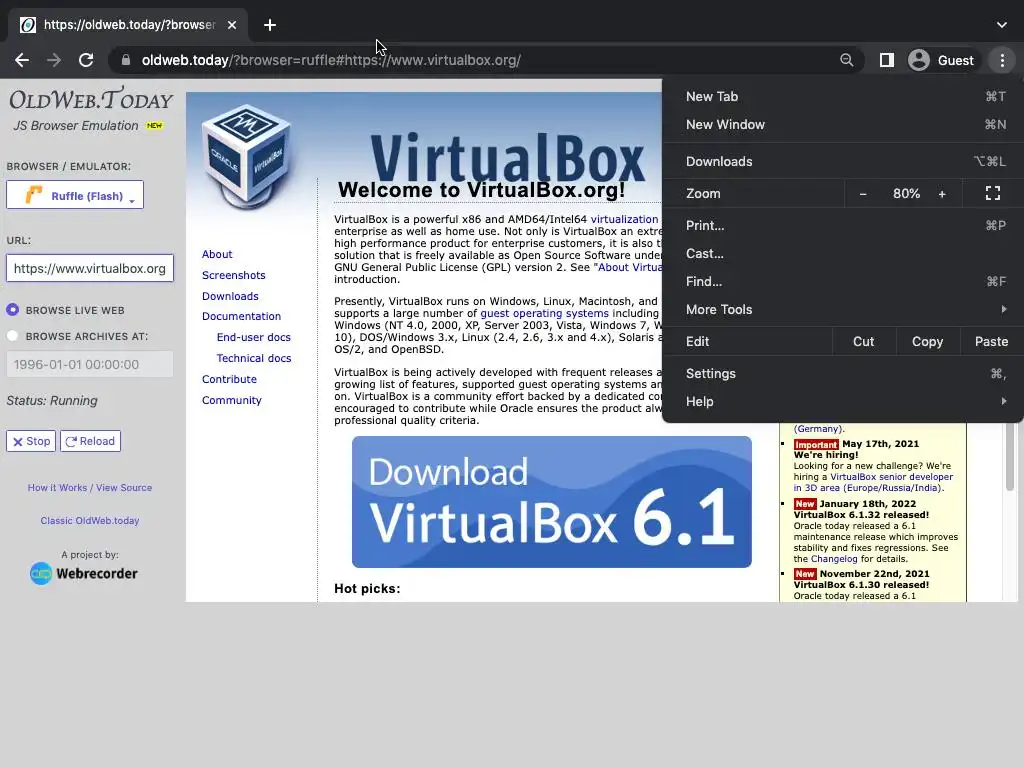
Task: Decrease zoom with minus button
Action: [863, 194]
